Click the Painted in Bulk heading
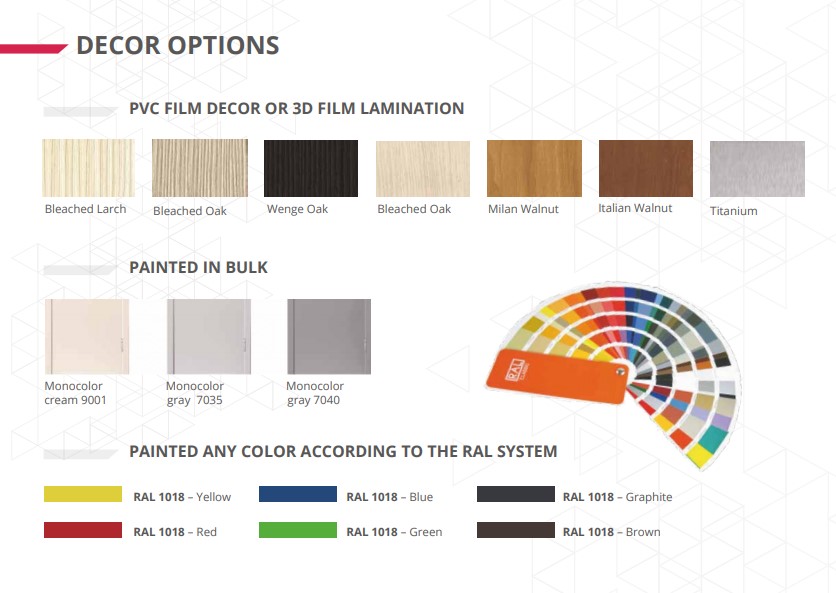 point(198,267)
